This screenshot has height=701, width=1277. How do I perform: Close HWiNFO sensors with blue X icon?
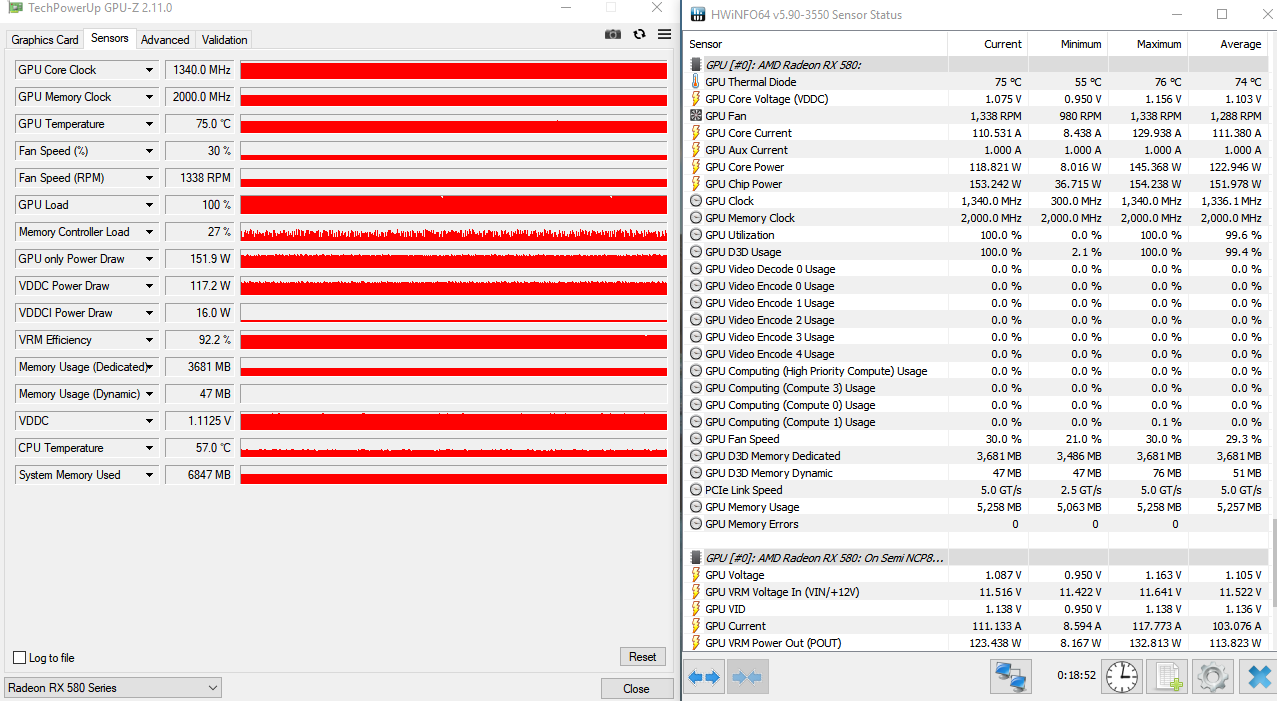click(1257, 677)
